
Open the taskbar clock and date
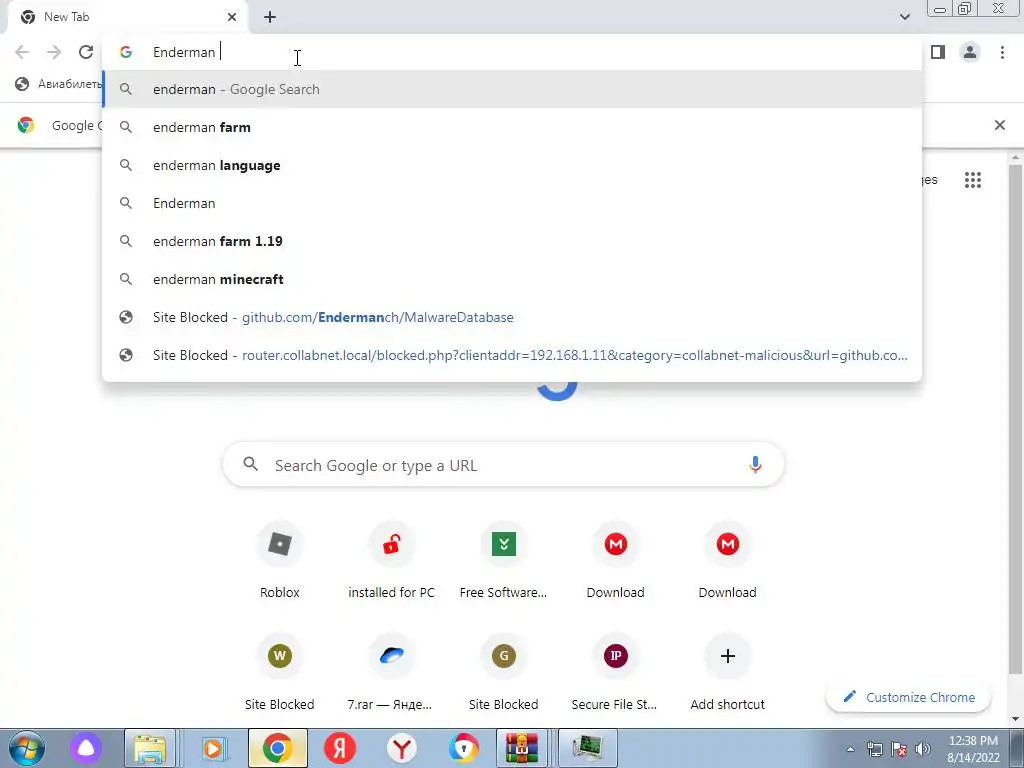[973, 749]
